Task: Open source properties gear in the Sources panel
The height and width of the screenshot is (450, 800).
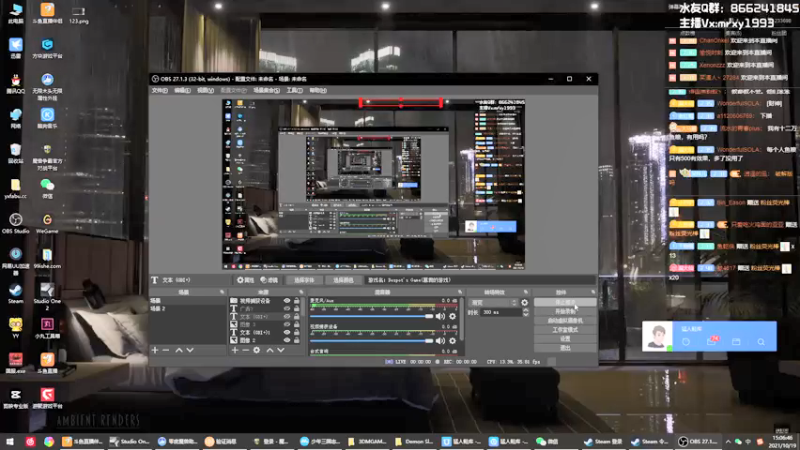Action: pos(257,350)
